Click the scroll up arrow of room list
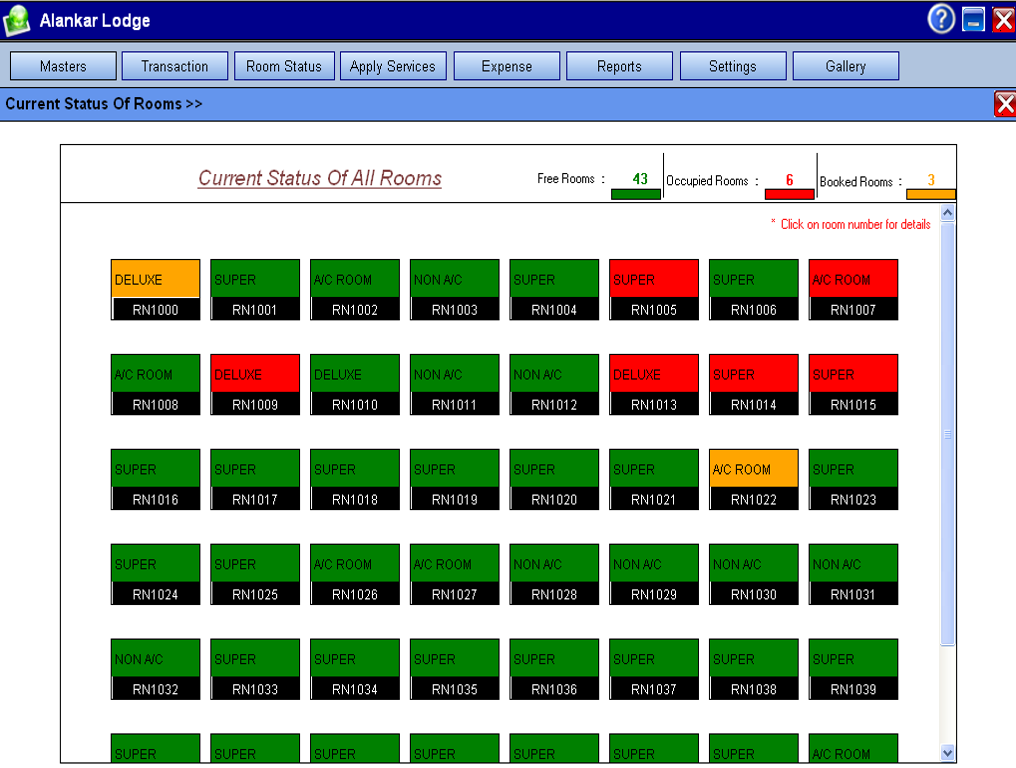The image size is (1016, 768). (948, 213)
